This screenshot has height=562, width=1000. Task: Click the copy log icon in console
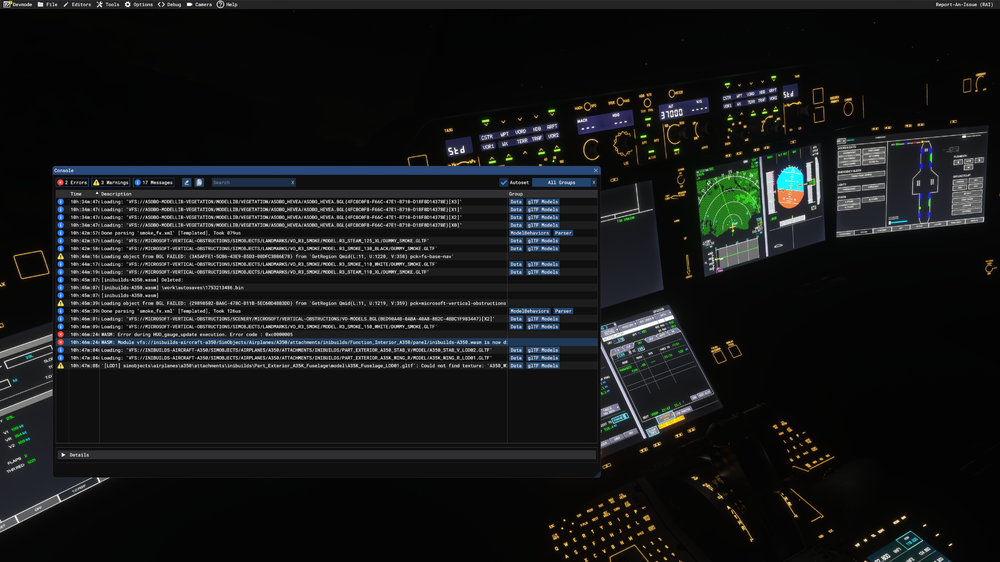pos(199,183)
